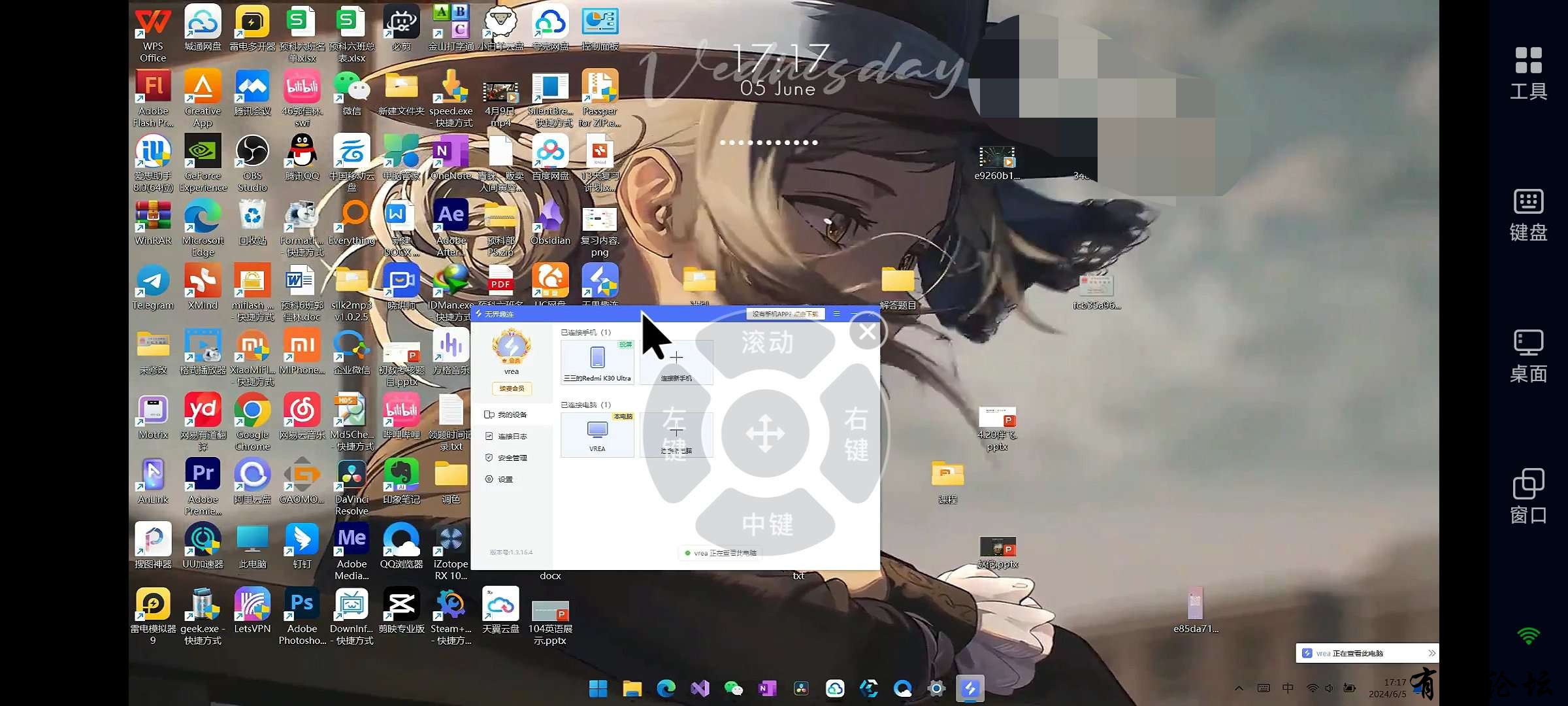Open the 工具 tools panel
1568x706 pixels.
(x=1528, y=73)
